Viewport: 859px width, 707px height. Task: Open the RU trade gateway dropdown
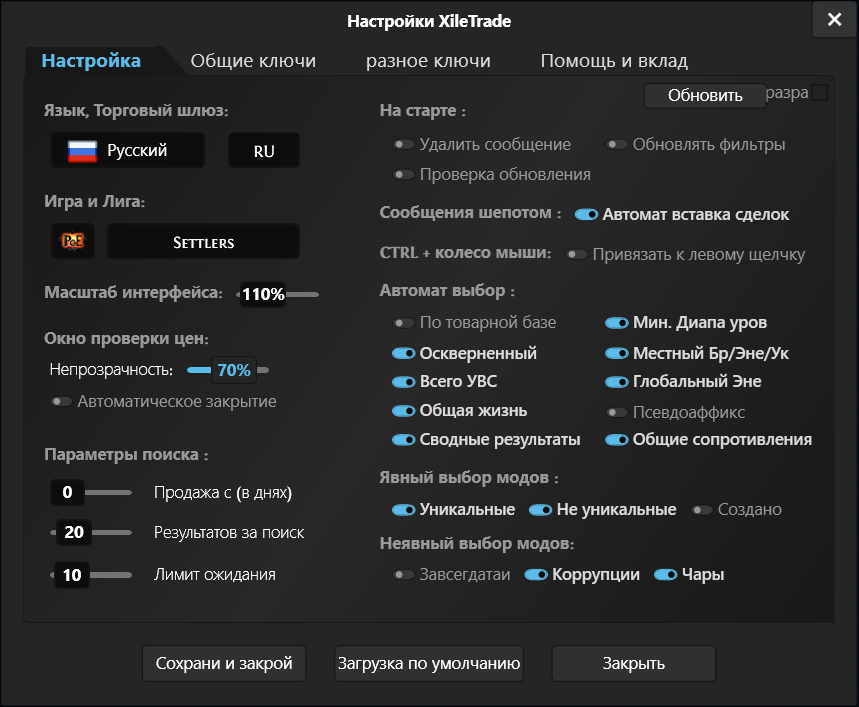pyautogui.click(x=264, y=150)
